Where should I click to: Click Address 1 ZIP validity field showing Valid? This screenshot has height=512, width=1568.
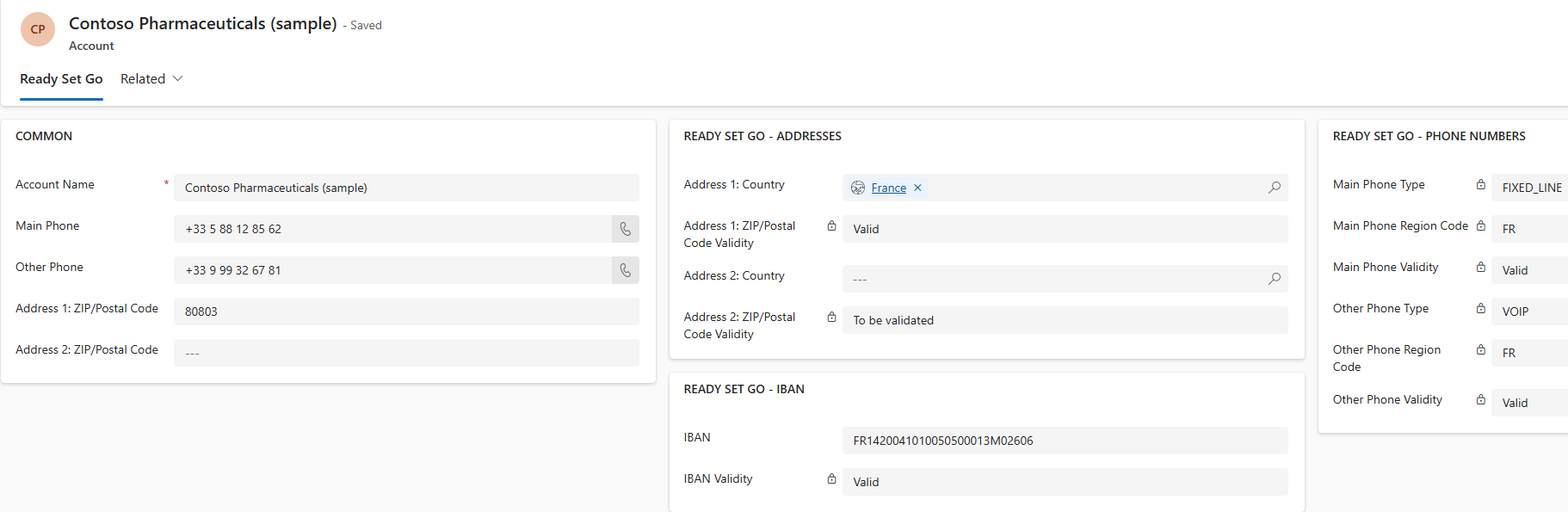[1065, 229]
